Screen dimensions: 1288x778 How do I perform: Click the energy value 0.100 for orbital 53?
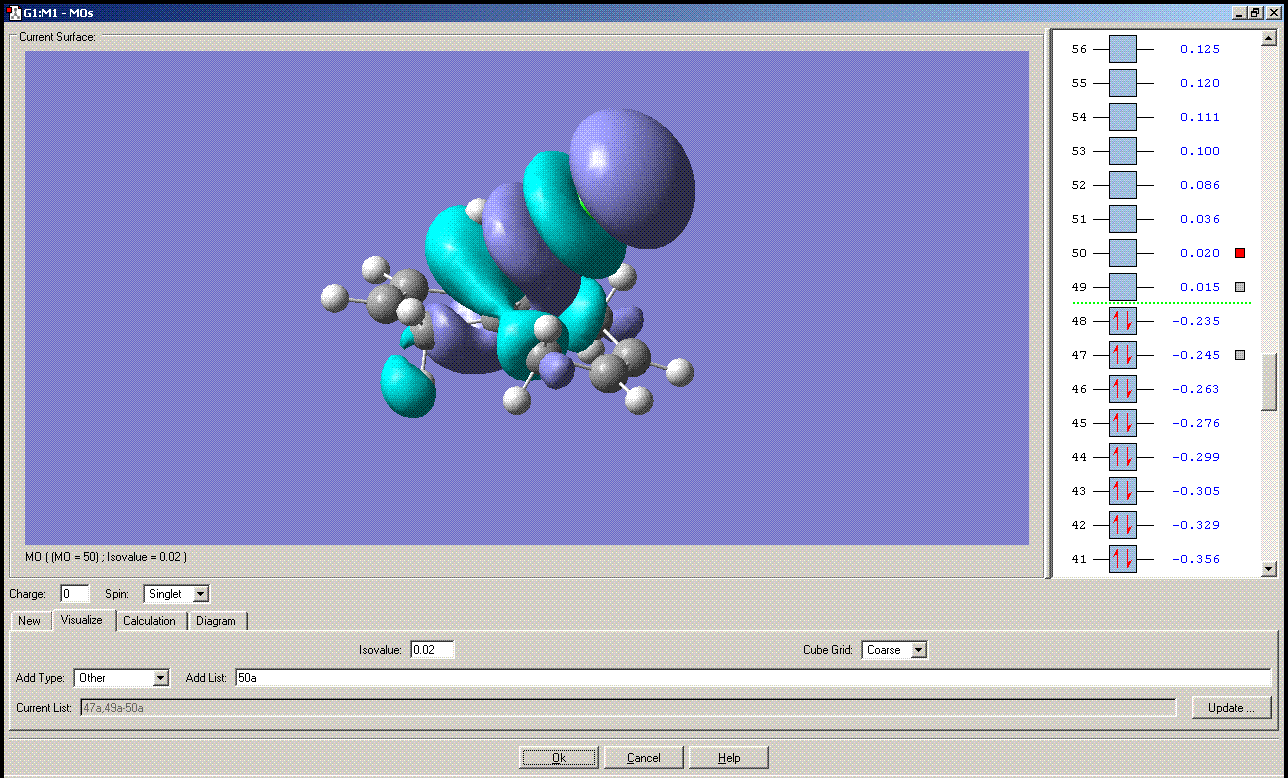(1200, 151)
